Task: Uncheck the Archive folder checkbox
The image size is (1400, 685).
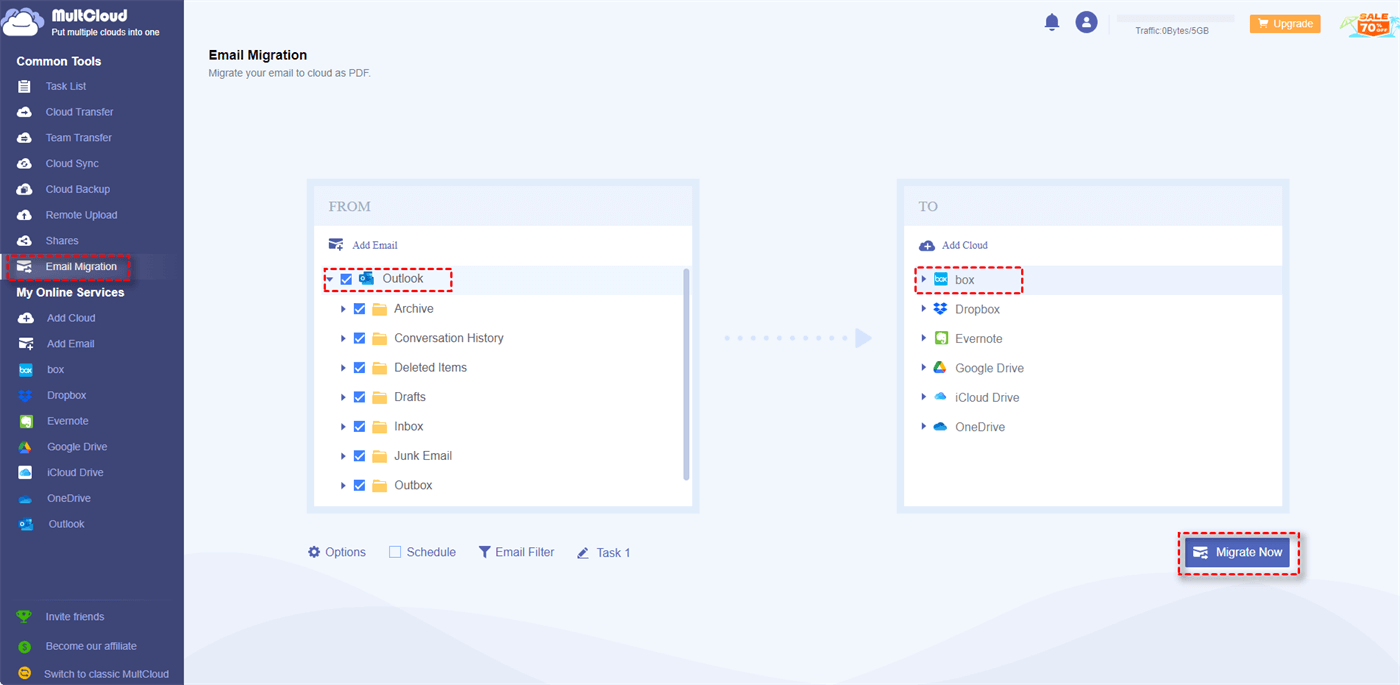Action: (x=359, y=309)
